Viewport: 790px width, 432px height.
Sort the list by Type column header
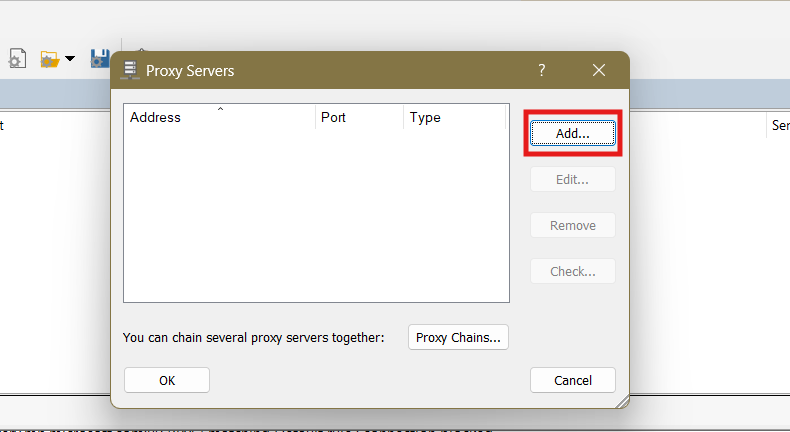pos(455,117)
